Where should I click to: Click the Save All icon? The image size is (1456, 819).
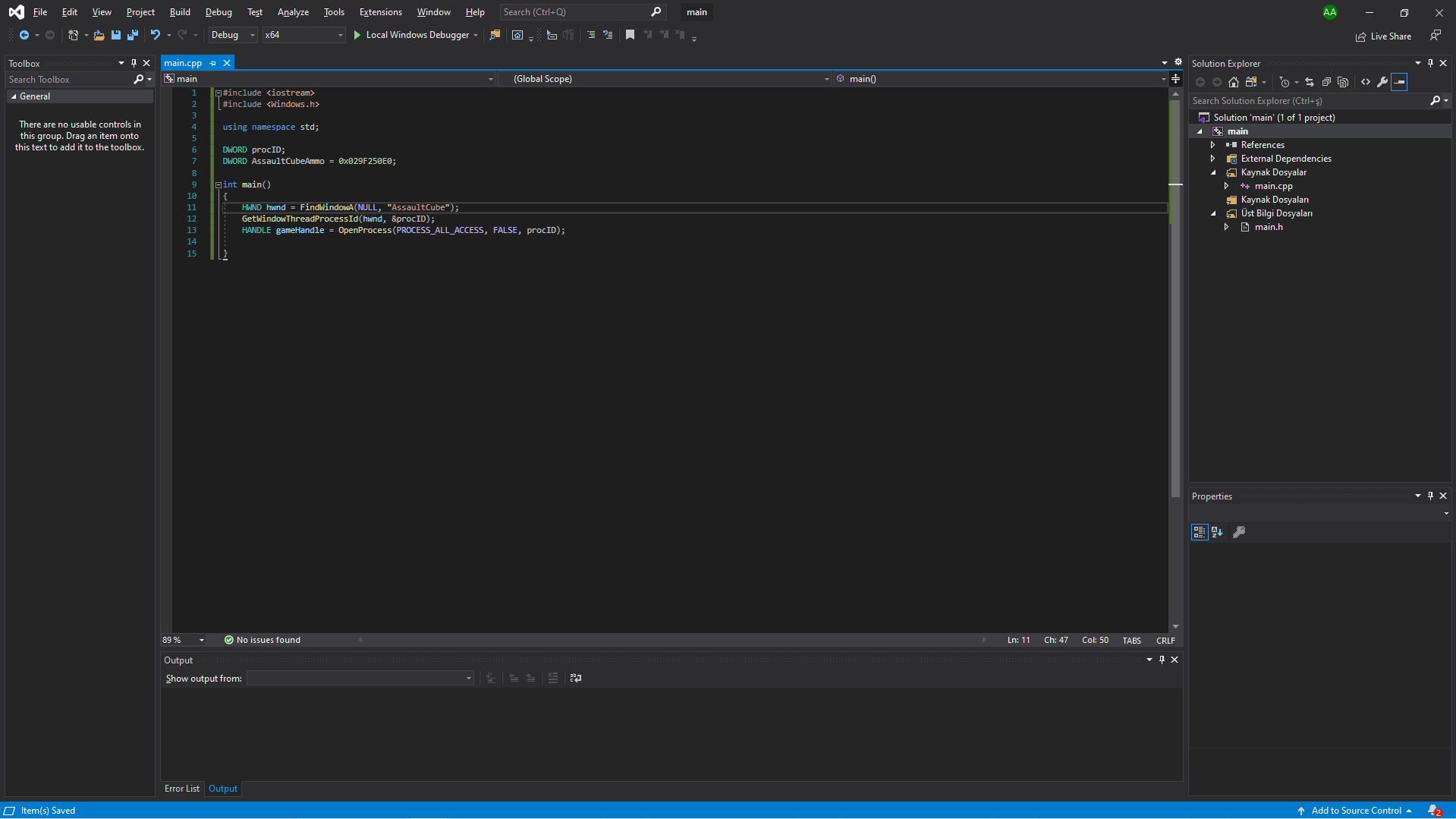pos(133,35)
